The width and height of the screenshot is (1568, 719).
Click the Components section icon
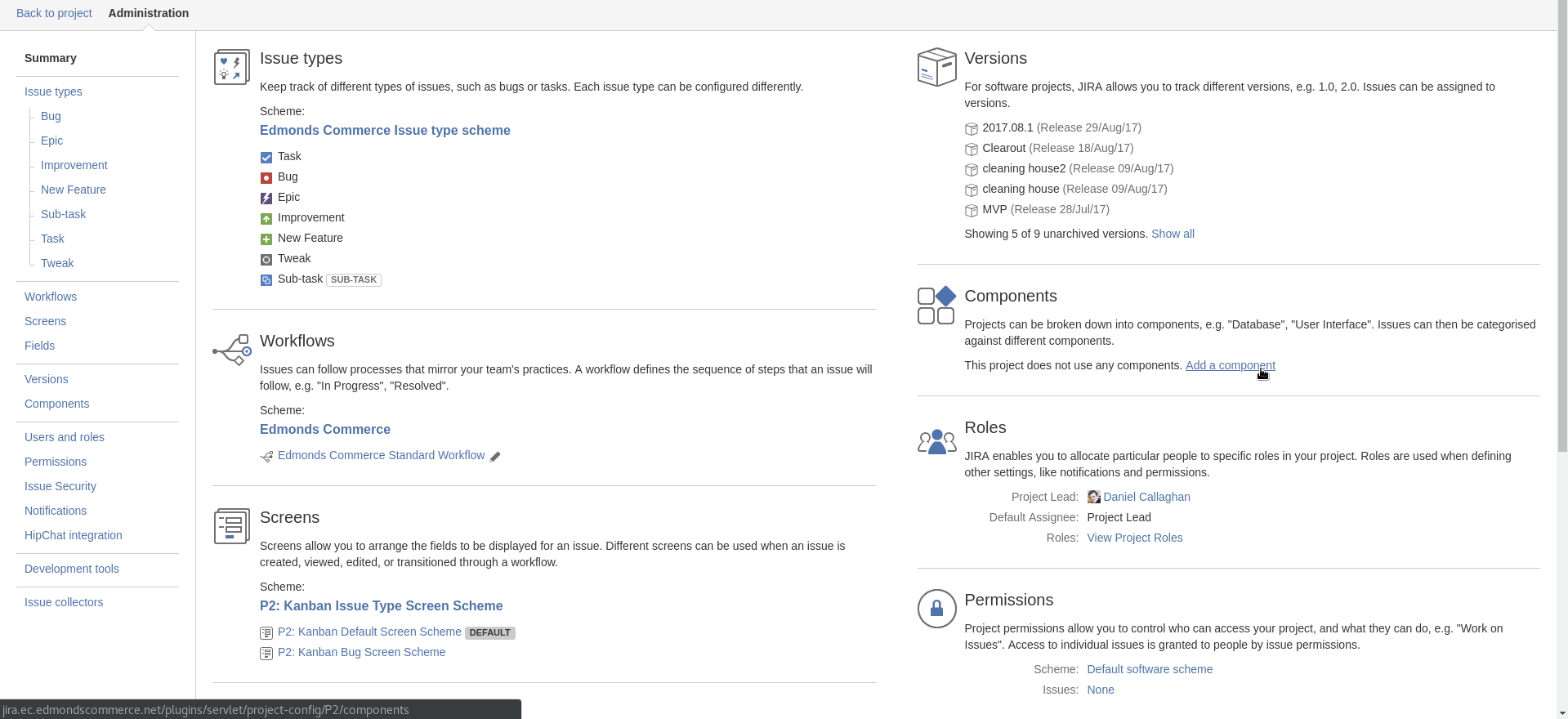coord(936,305)
